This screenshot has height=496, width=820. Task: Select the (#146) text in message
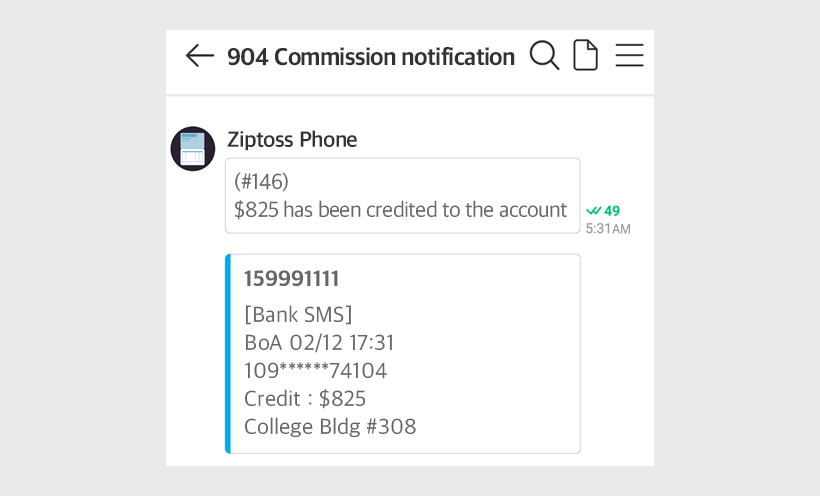(261, 182)
